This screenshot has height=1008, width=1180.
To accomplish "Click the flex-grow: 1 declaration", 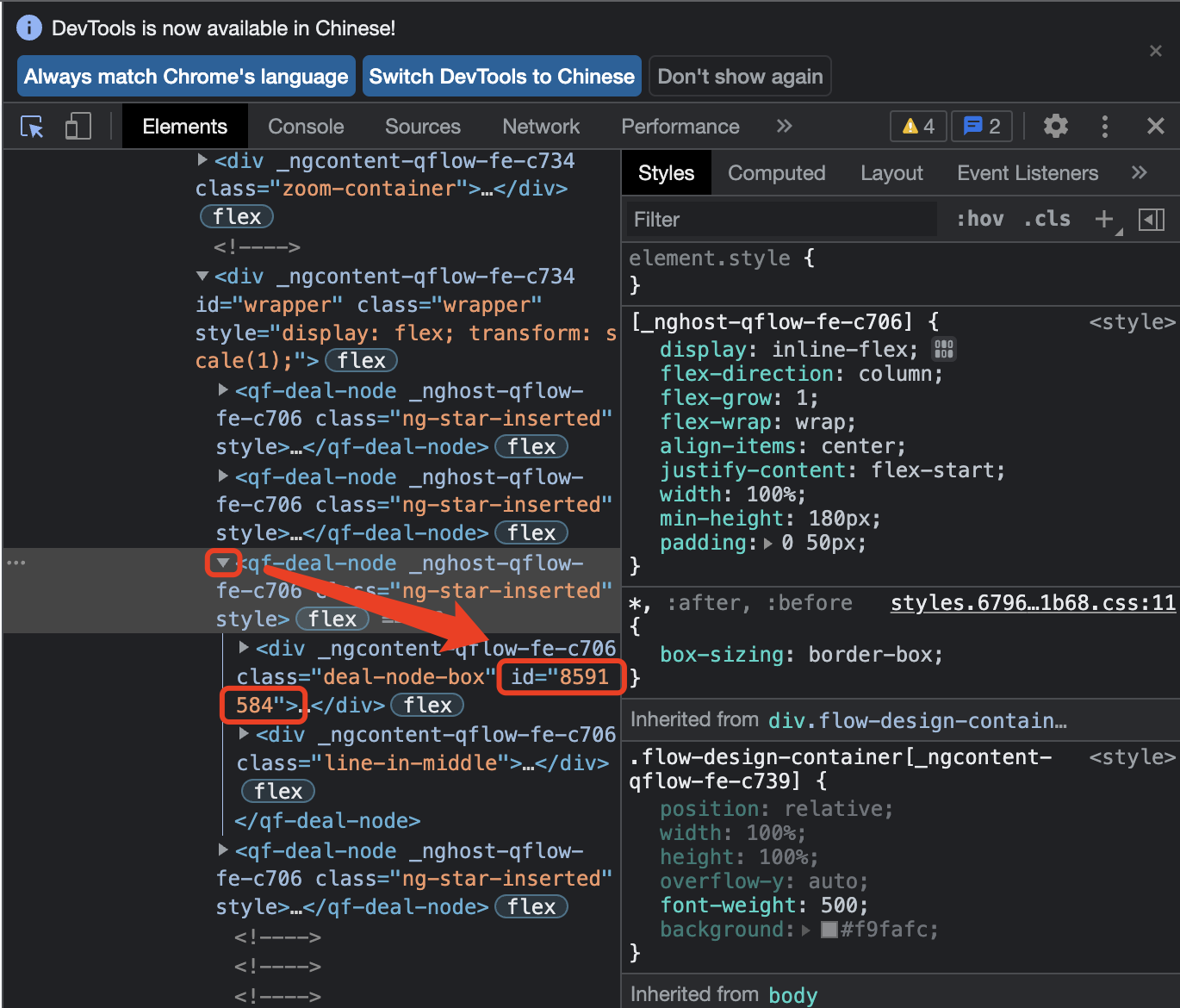I will click(739, 398).
